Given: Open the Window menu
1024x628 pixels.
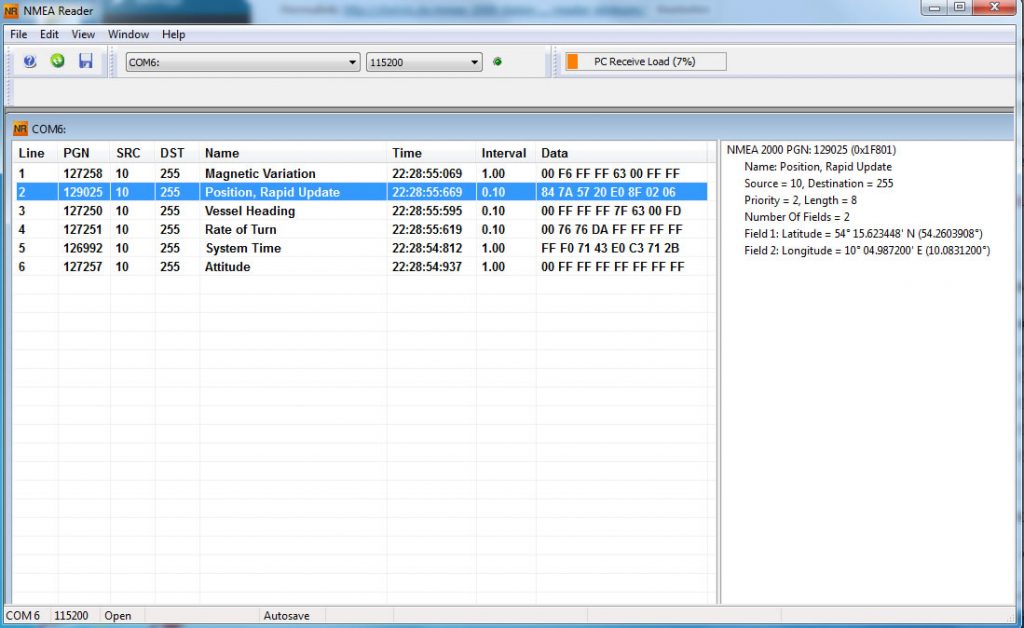Looking at the screenshot, I should tap(128, 34).
